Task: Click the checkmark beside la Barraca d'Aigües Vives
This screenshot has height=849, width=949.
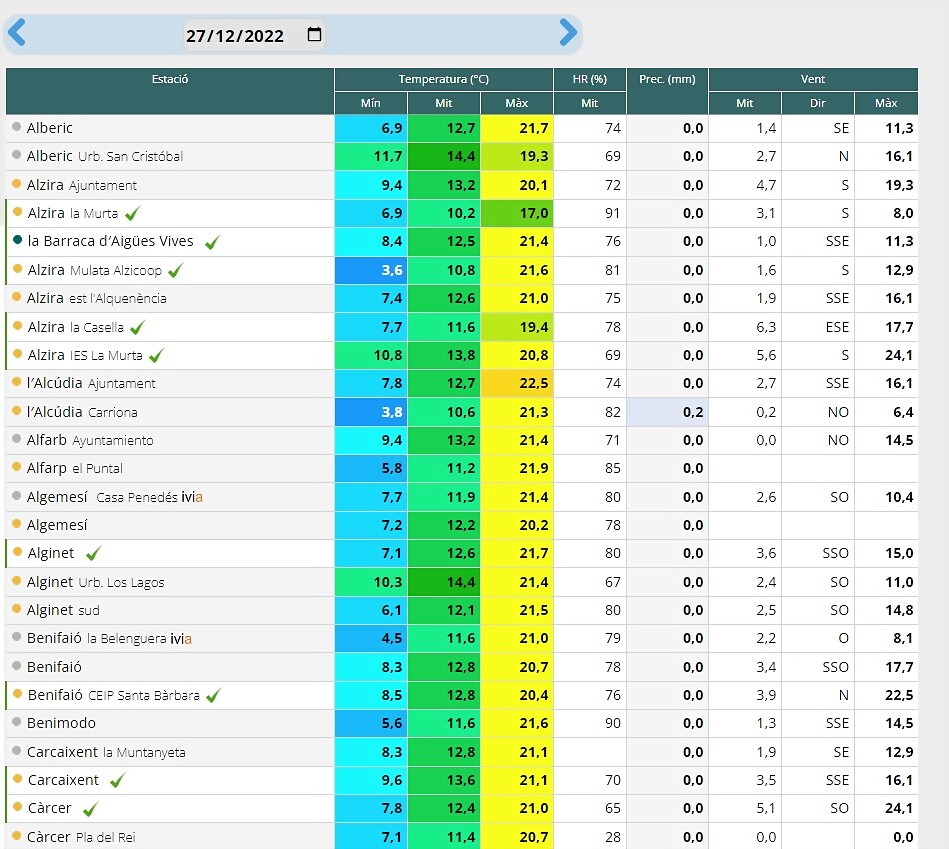Action: tap(212, 242)
